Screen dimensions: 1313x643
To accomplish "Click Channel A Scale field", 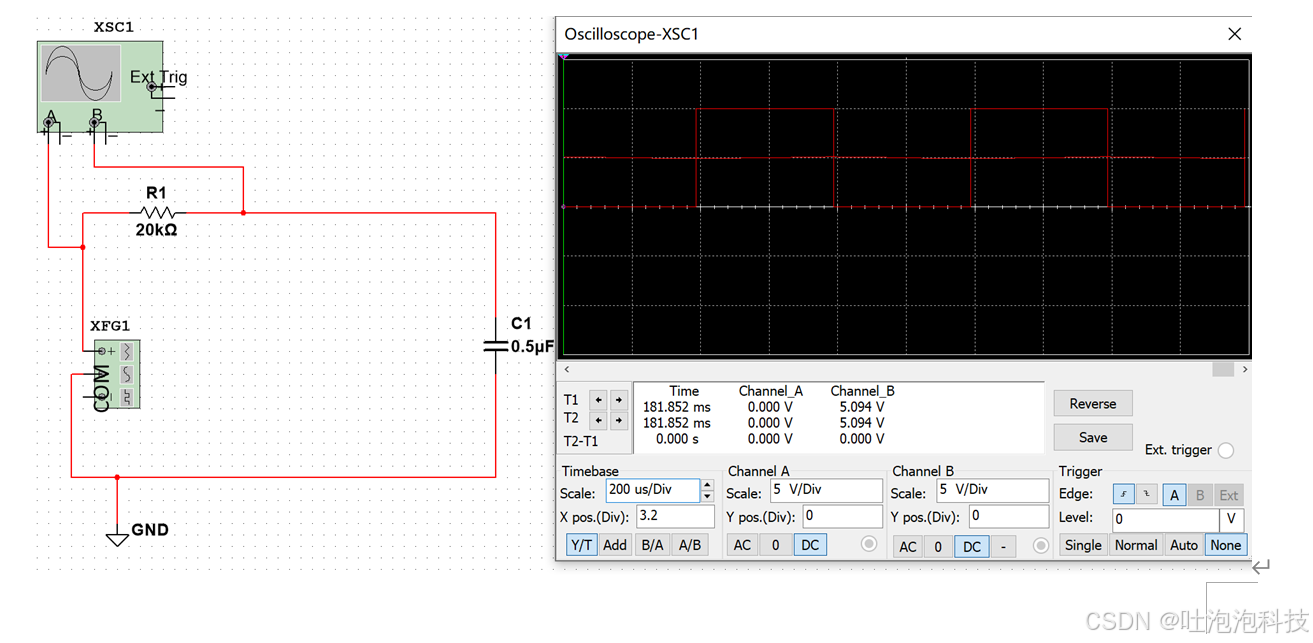I will pyautogui.click(x=825, y=491).
